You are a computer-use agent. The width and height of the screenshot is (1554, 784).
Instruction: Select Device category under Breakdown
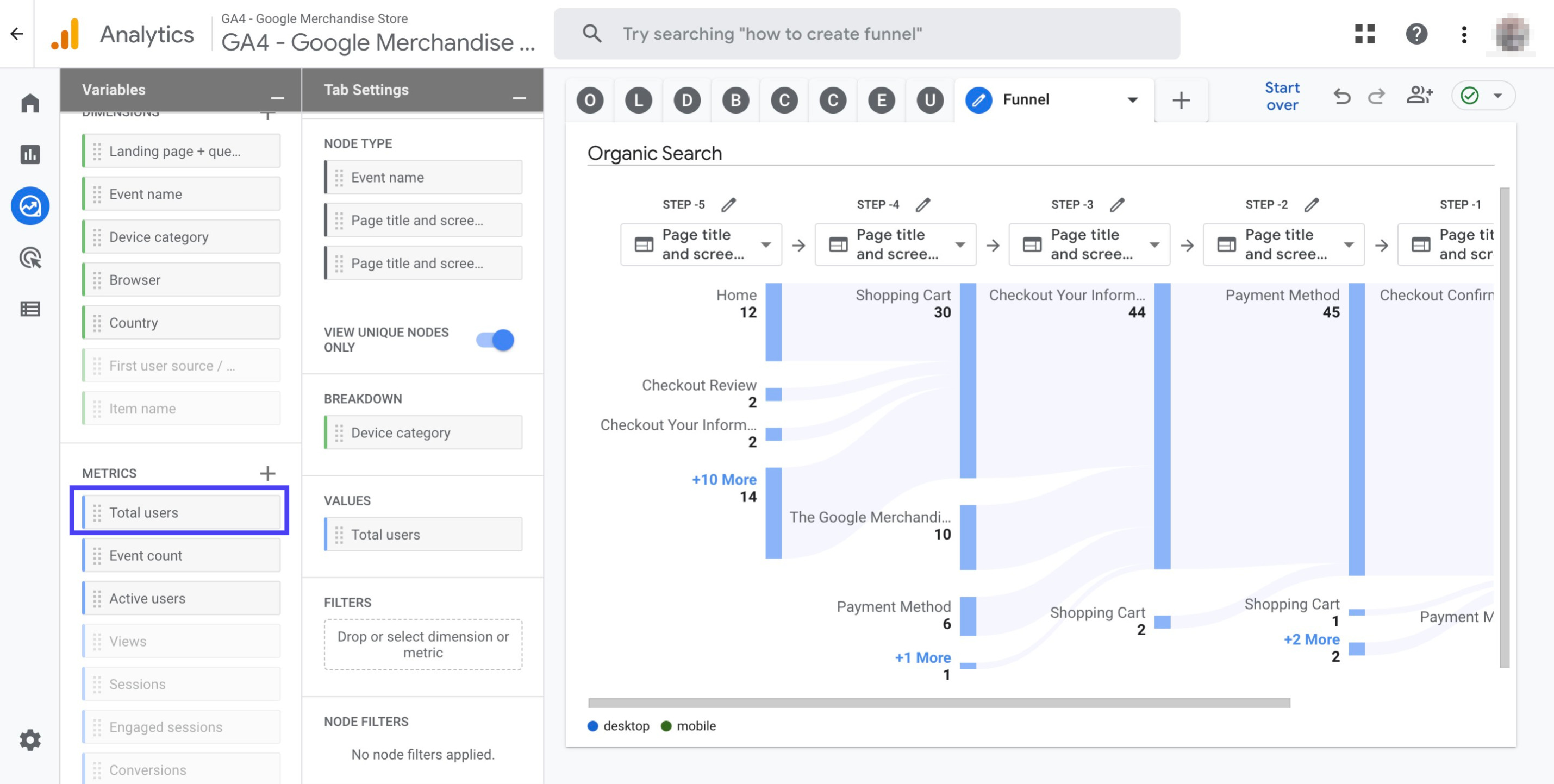tap(422, 432)
